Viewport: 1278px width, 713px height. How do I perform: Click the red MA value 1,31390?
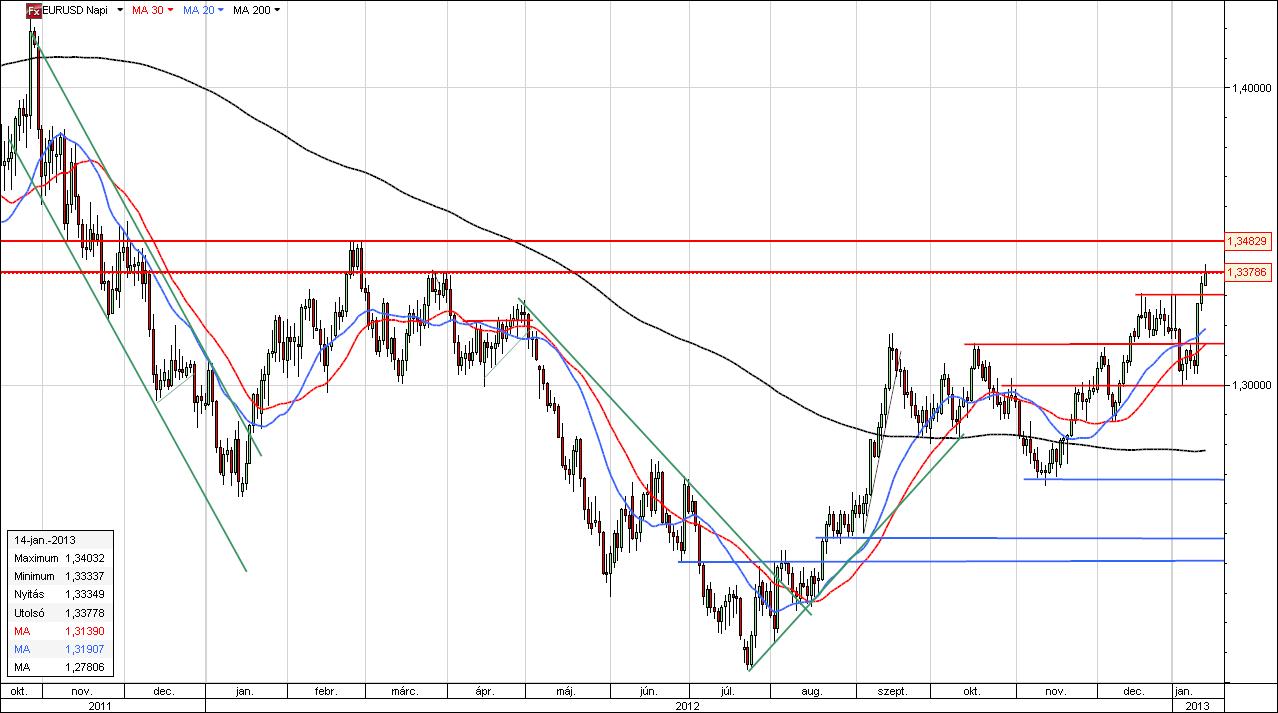85,631
